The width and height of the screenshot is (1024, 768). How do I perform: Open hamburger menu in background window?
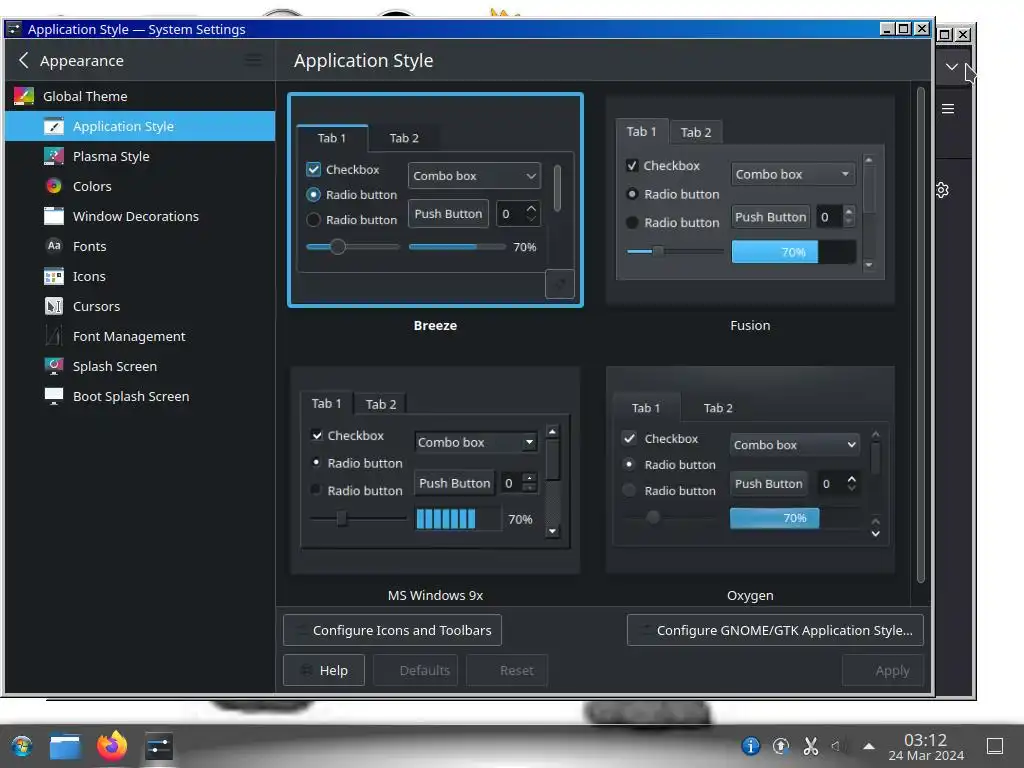948,109
